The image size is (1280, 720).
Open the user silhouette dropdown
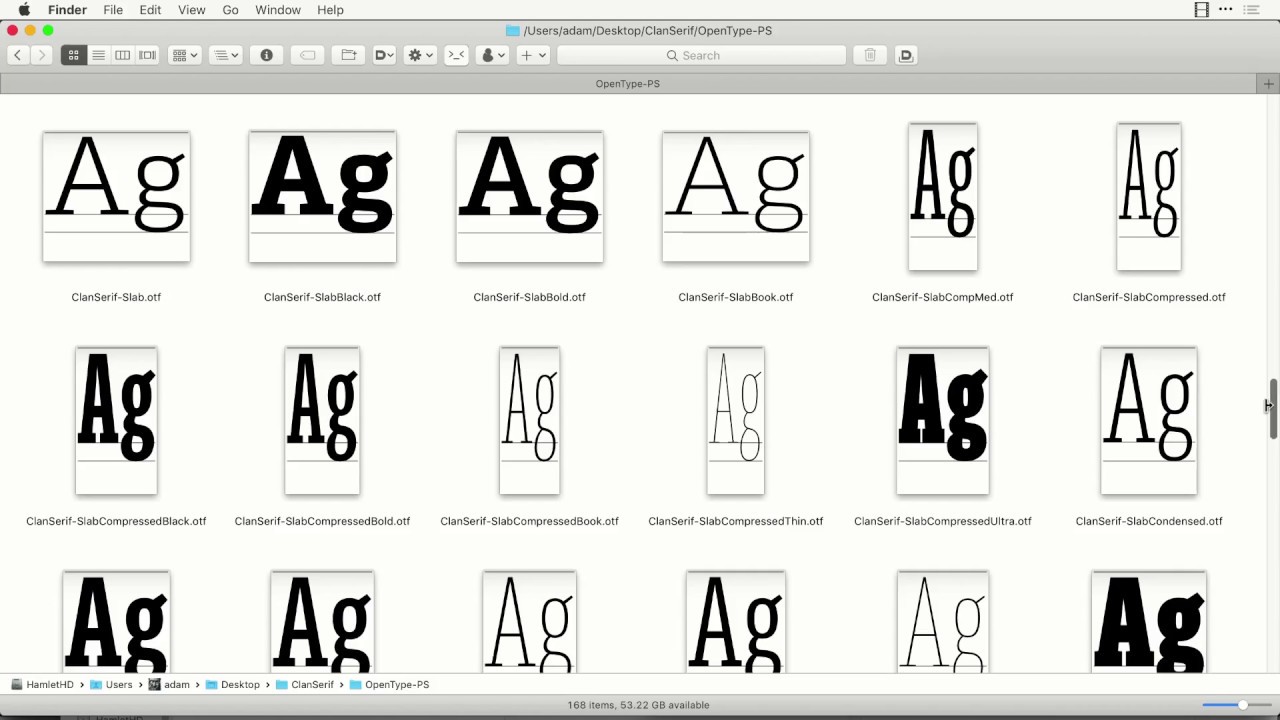coord(492,56)
